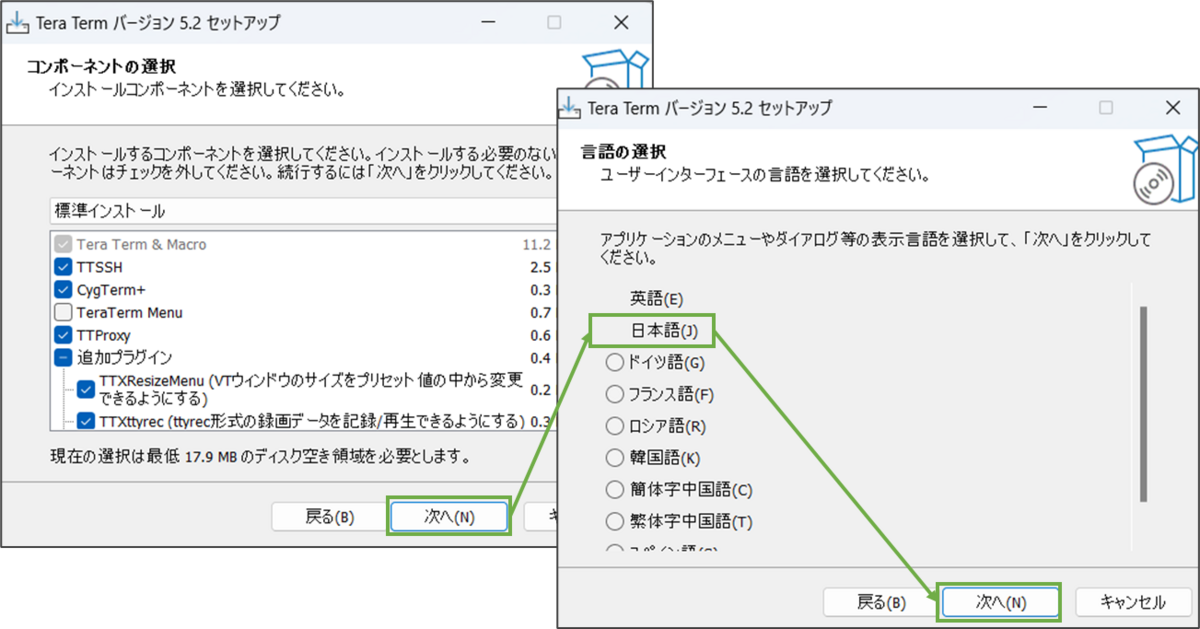Choose the 英語(E) language option
Viewport: 1200px width, 629px height.
(x=656, y=298)
